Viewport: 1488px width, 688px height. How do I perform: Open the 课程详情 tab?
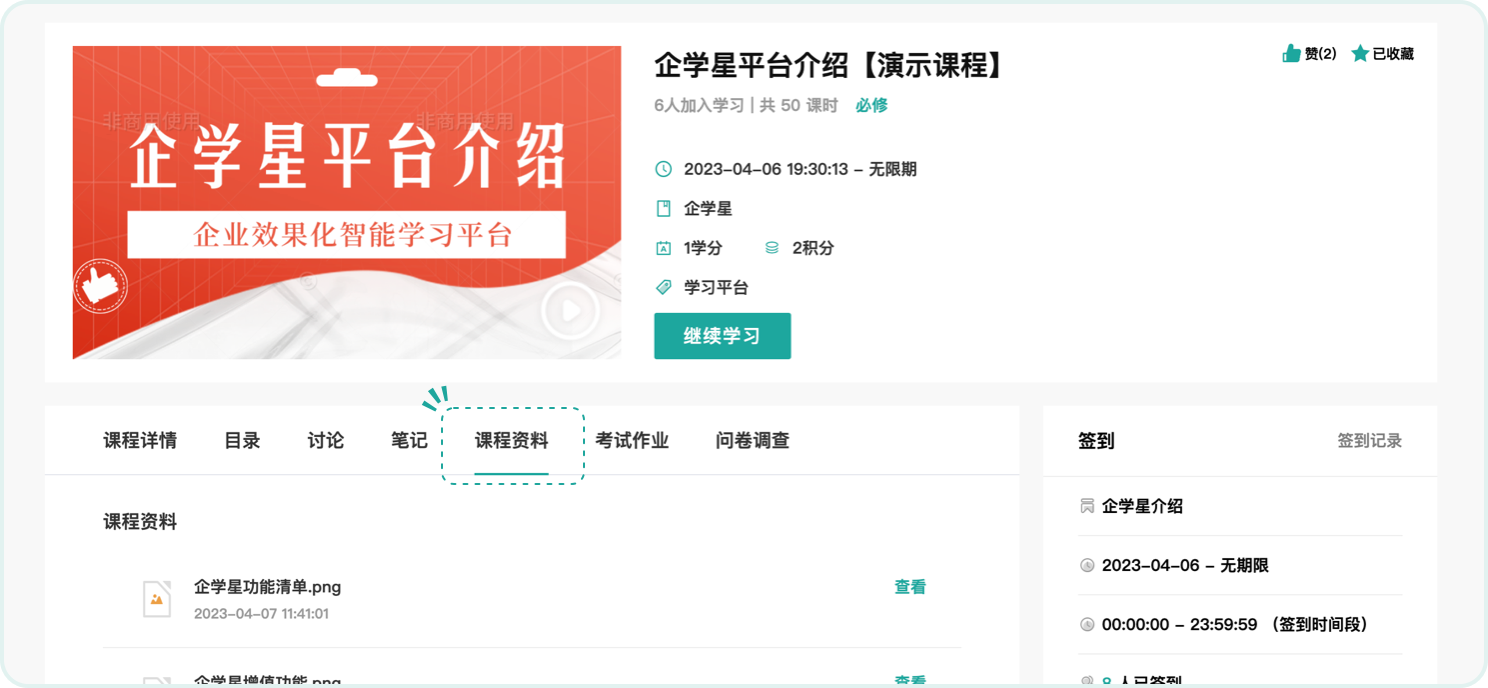click(x=140, y=441)
